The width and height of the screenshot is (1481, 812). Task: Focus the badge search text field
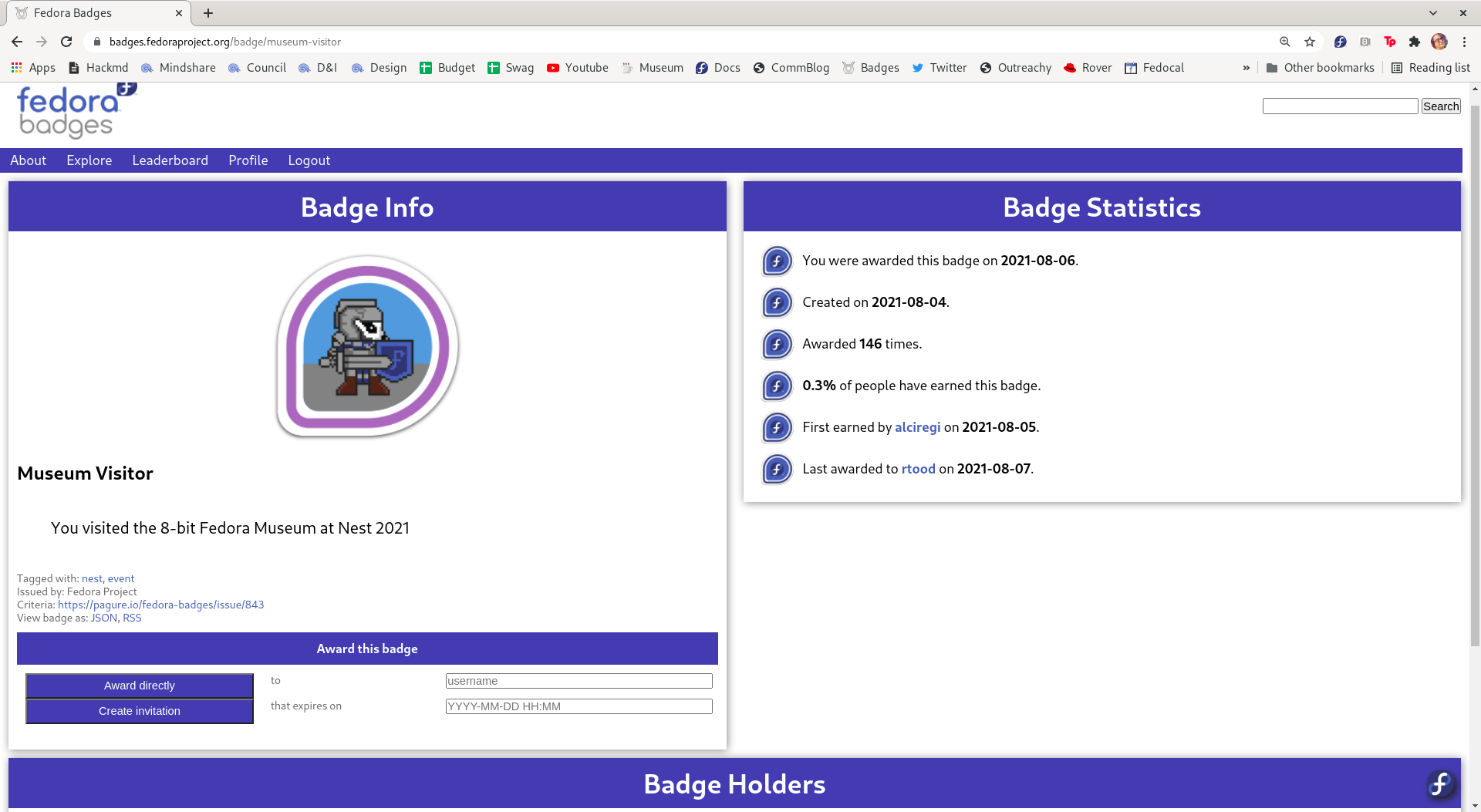(1340, 106)
